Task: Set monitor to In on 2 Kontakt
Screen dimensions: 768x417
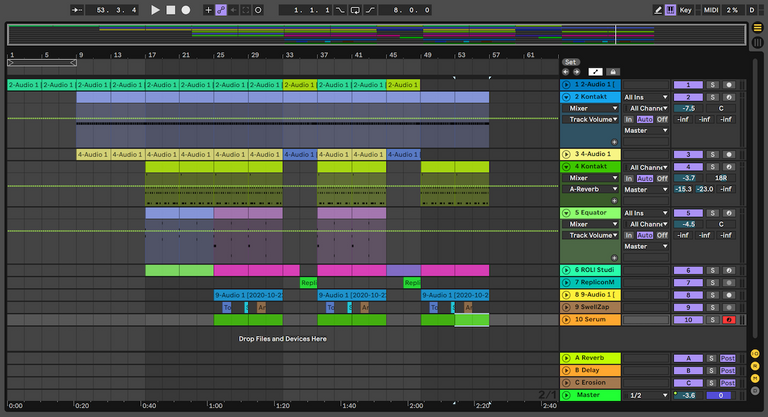Action: (x=628, y=120)
